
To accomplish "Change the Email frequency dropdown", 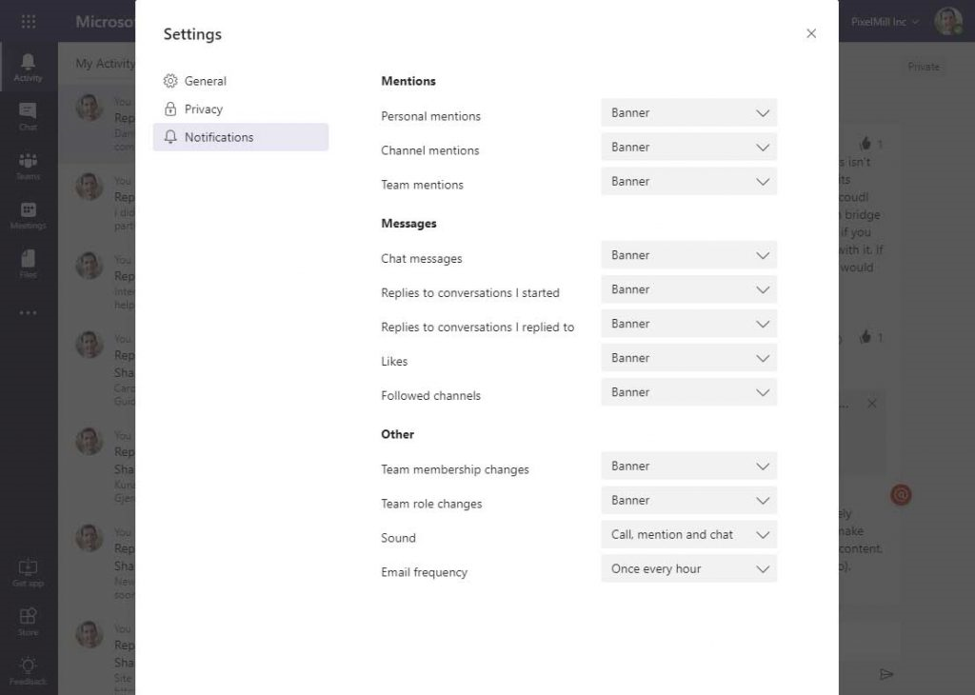I will pos(688,569).
